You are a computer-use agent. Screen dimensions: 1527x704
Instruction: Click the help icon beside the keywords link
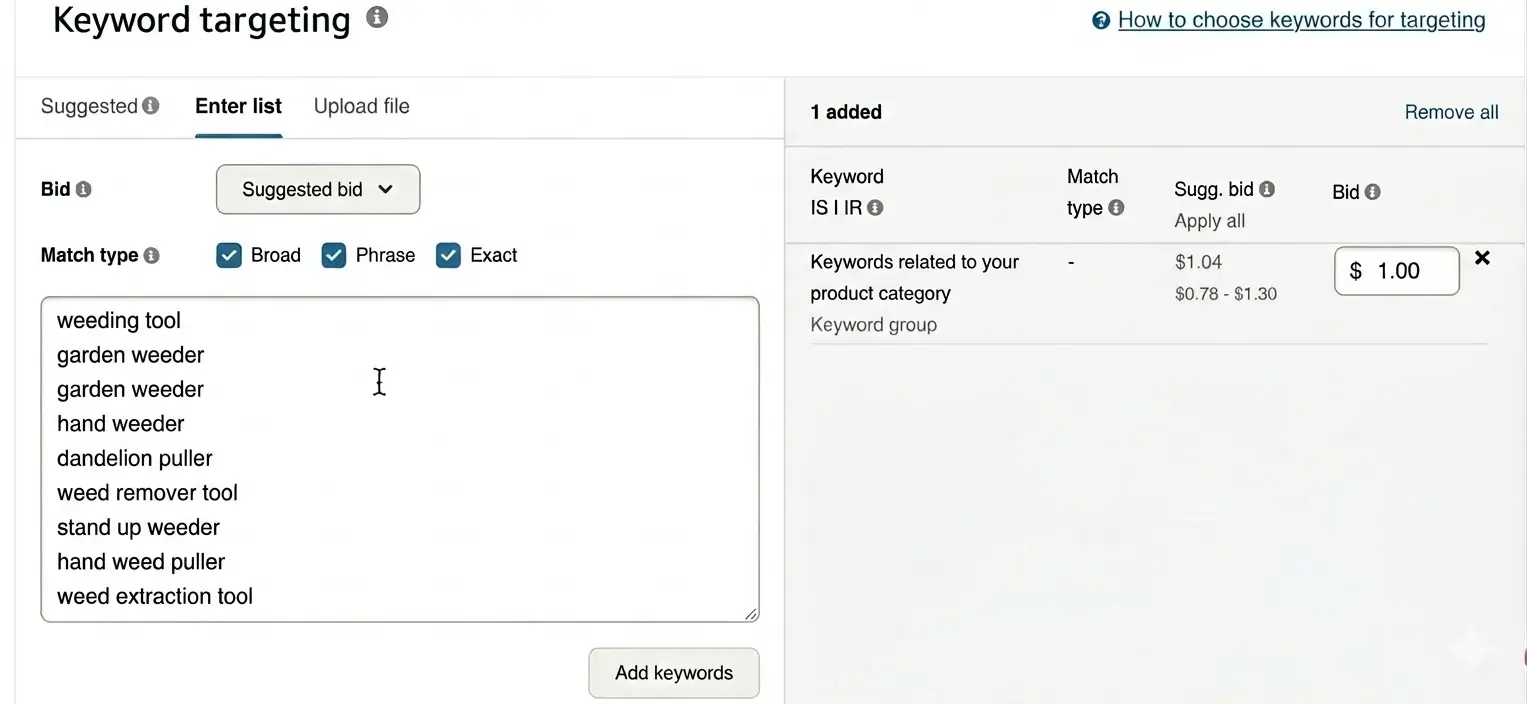coord(1101,19)
